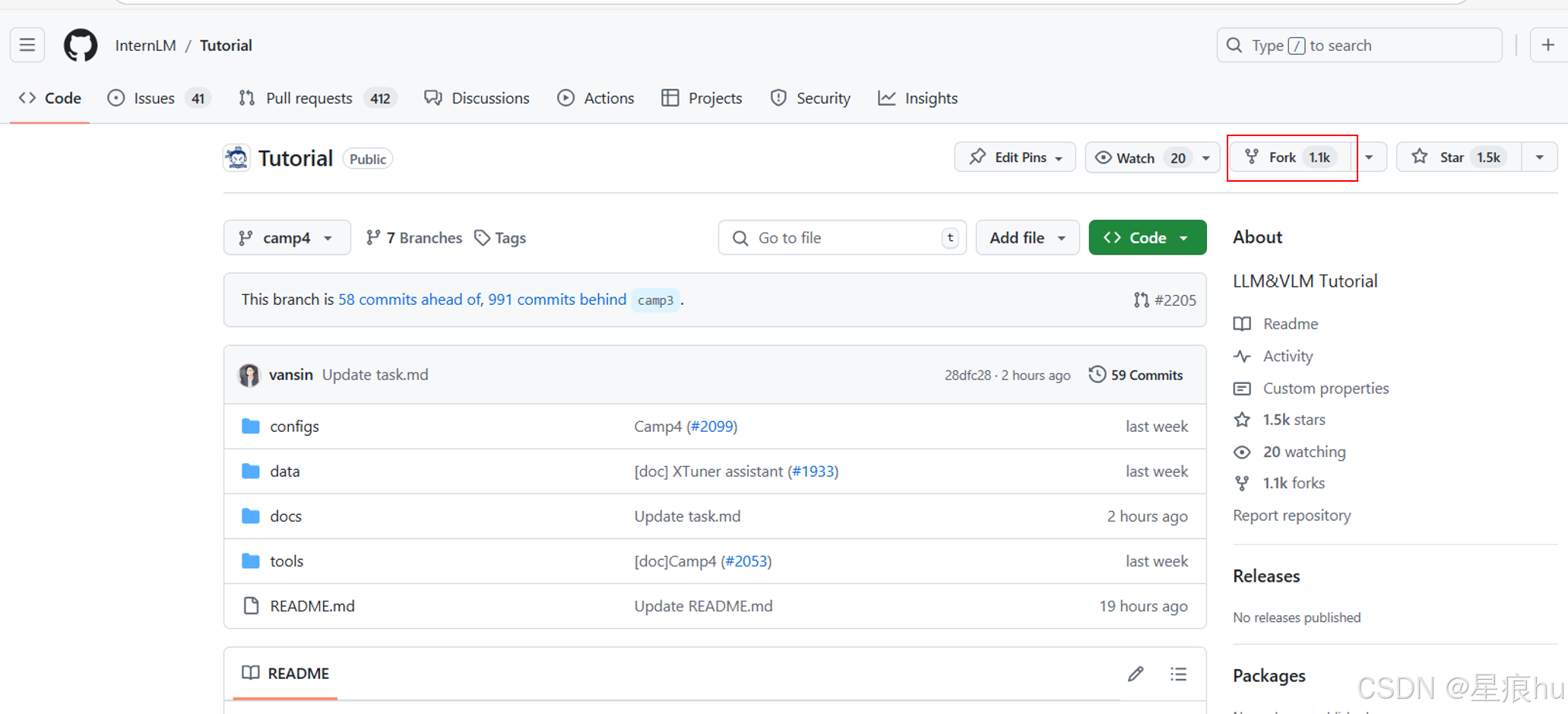Click the Readme link in About
1568x714 pixels.
(1290, 323)
